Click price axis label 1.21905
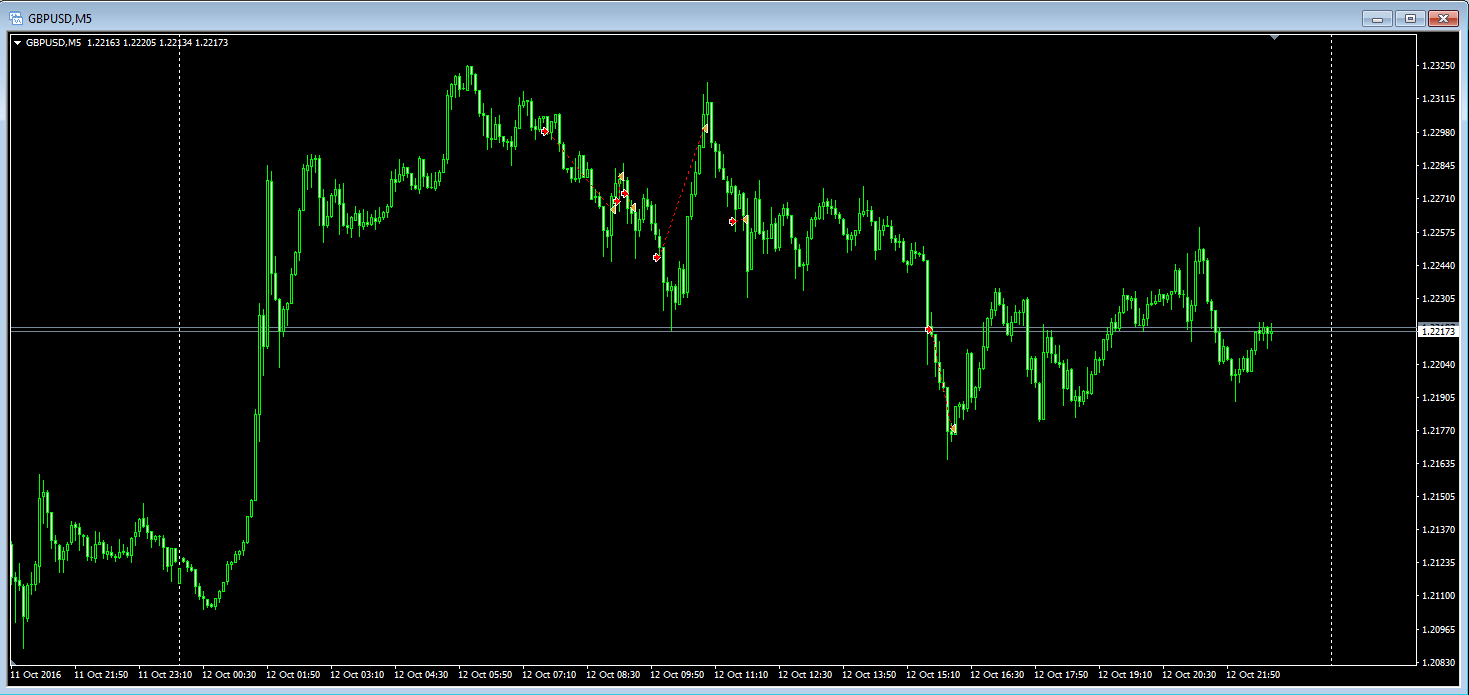Screen dimensions: 1469x695 click(1438, 397)
